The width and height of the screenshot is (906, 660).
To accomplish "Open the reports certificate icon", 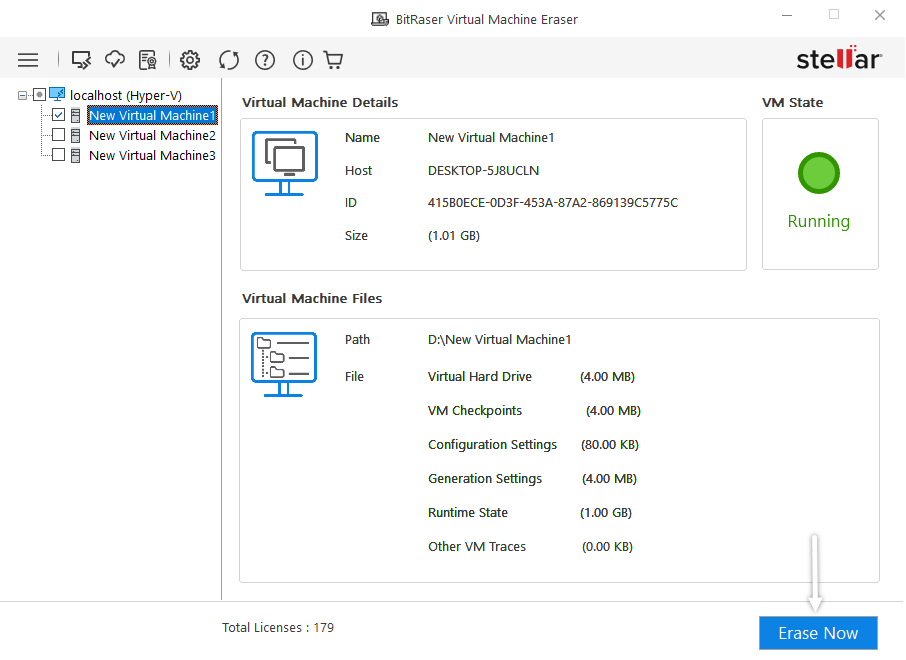I will [x=148, y=60].
